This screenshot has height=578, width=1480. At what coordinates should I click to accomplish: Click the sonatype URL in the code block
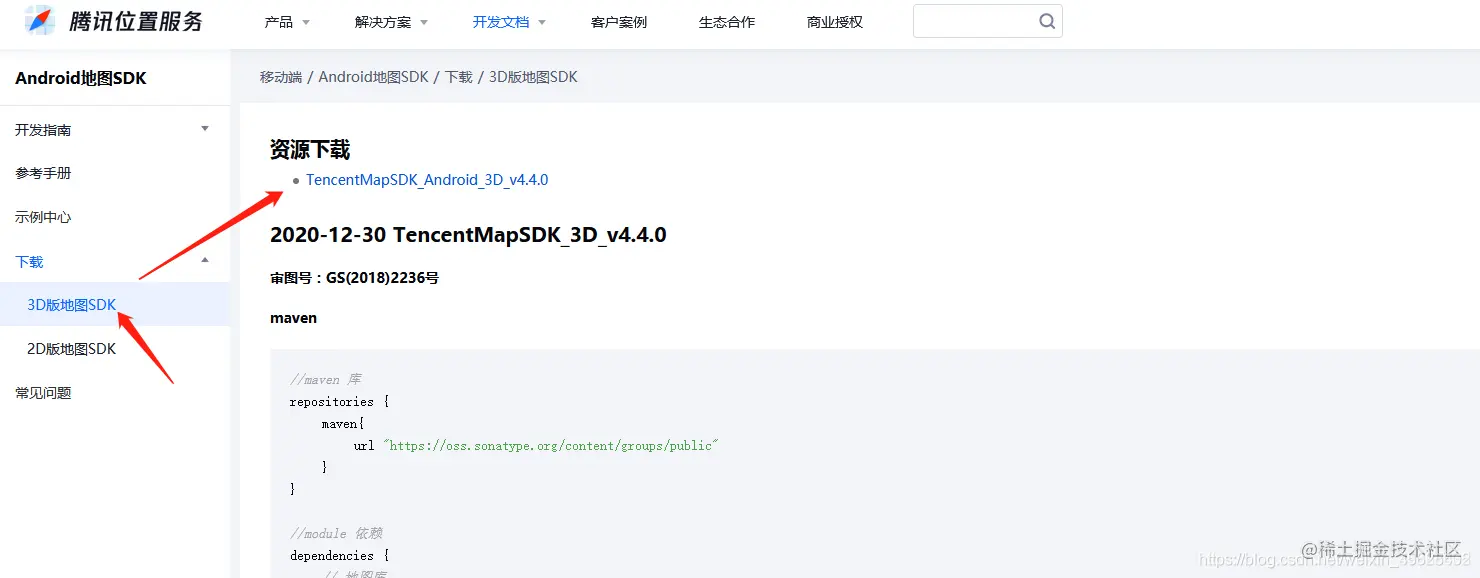(551, 445)
